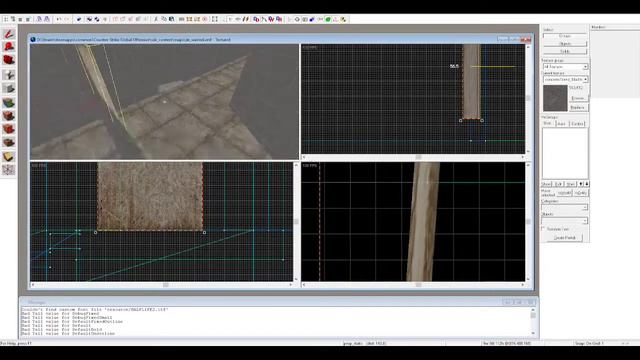Select the gray Block tool

[9, 88]
